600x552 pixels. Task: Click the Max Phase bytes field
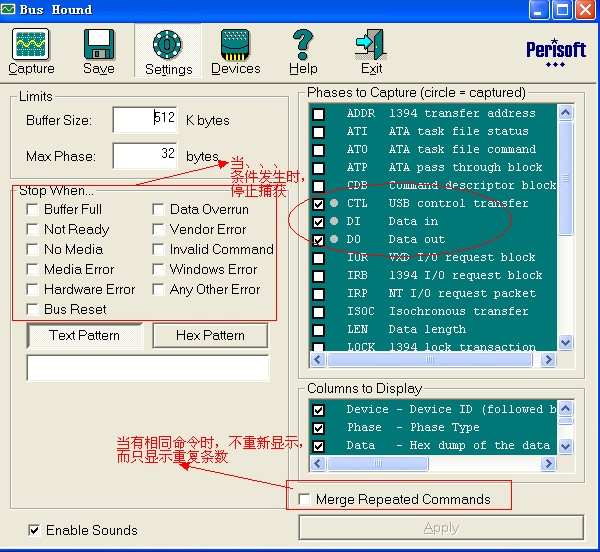pyautogui.click(x=145, y=156)
